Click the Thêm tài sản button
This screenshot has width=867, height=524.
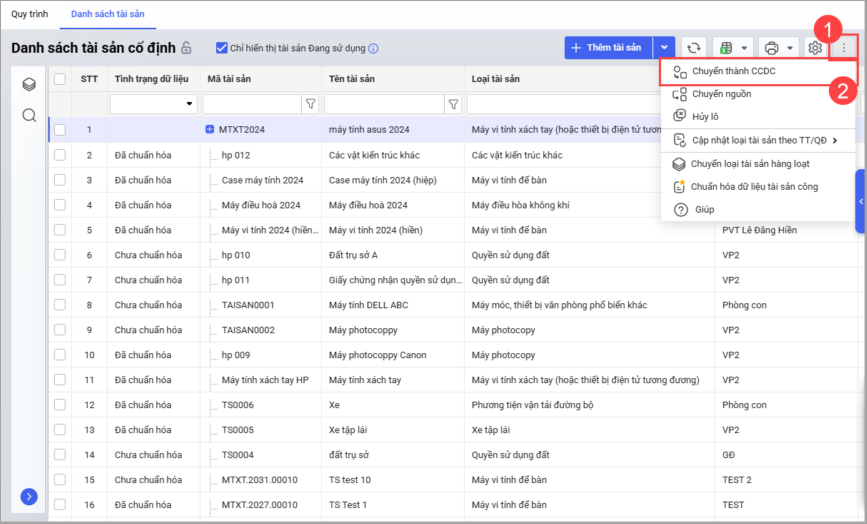tap(609, 48)
